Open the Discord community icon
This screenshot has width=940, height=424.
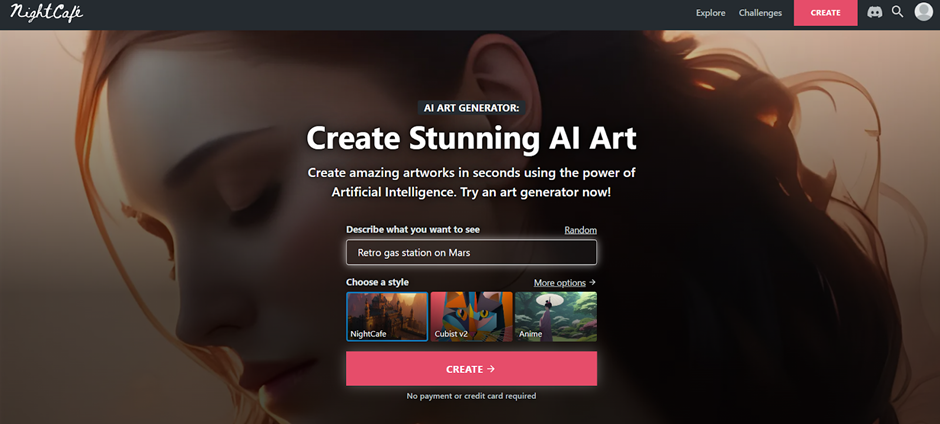click(875, 12)
